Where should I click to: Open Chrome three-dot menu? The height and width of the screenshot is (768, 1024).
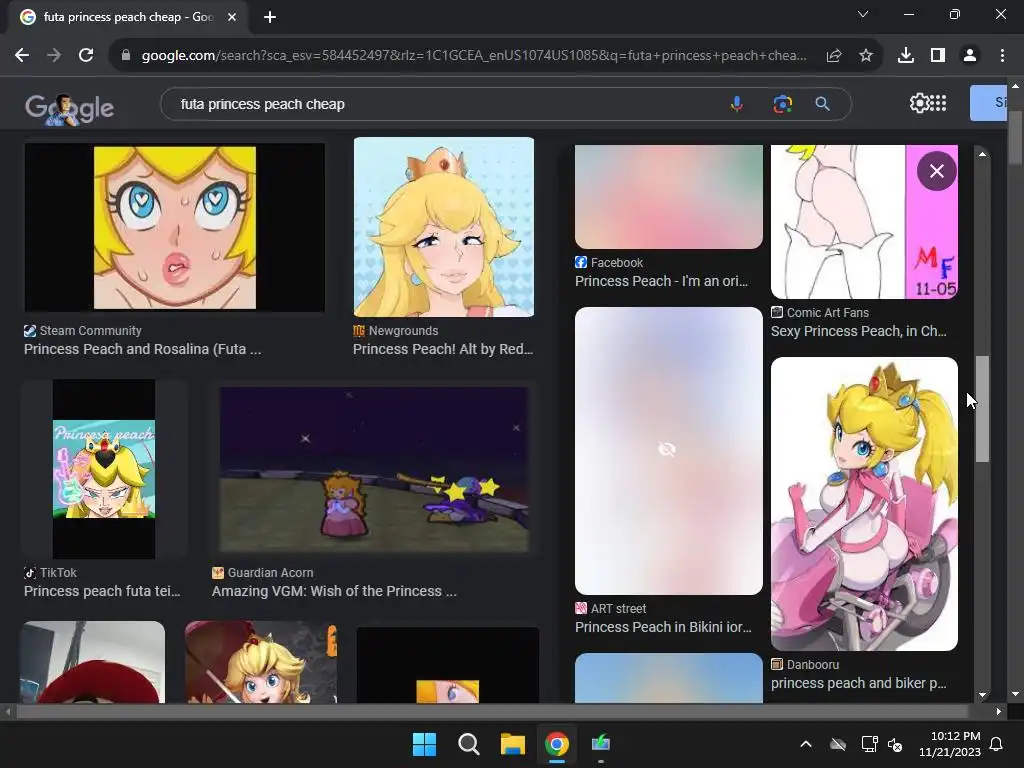1002,56
